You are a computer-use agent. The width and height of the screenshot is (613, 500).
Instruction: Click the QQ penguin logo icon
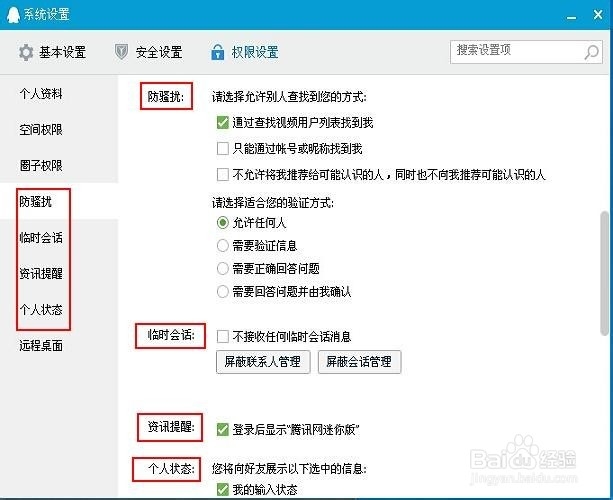pos(13,14)
